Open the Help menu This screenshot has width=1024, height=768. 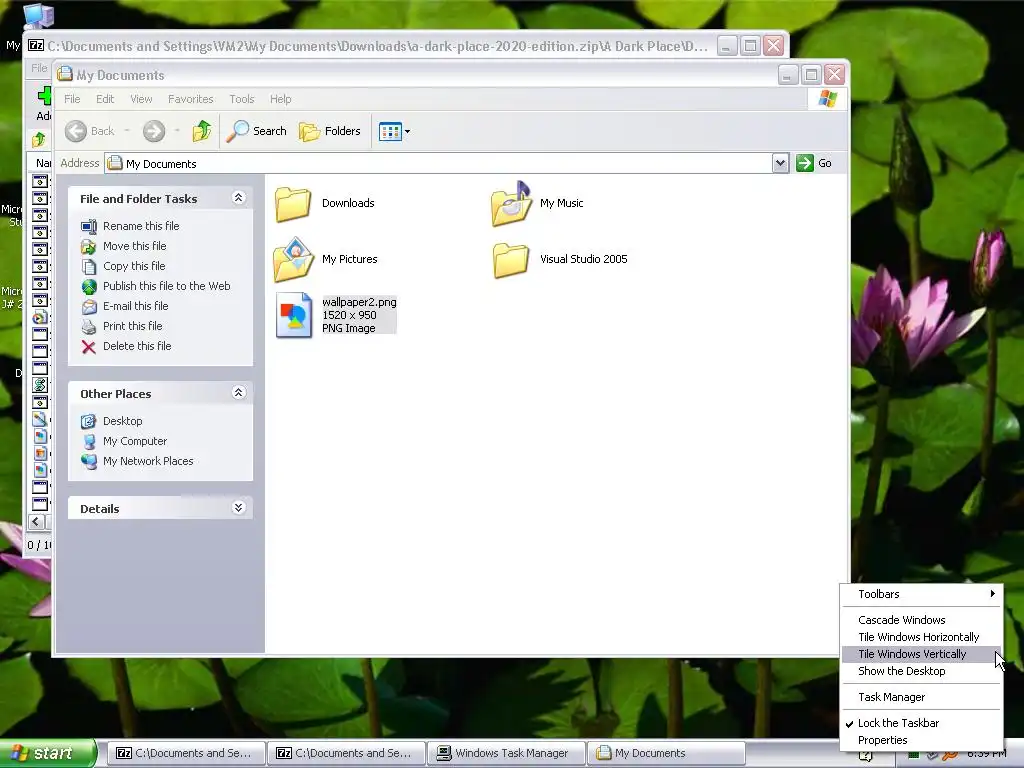pyautogui.click(x=281, y=99)
